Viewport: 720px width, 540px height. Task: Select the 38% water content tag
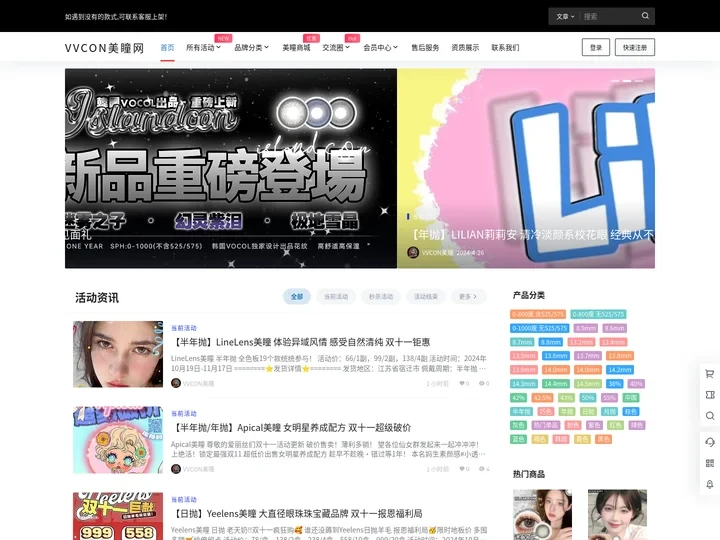(x=614, y=383)
